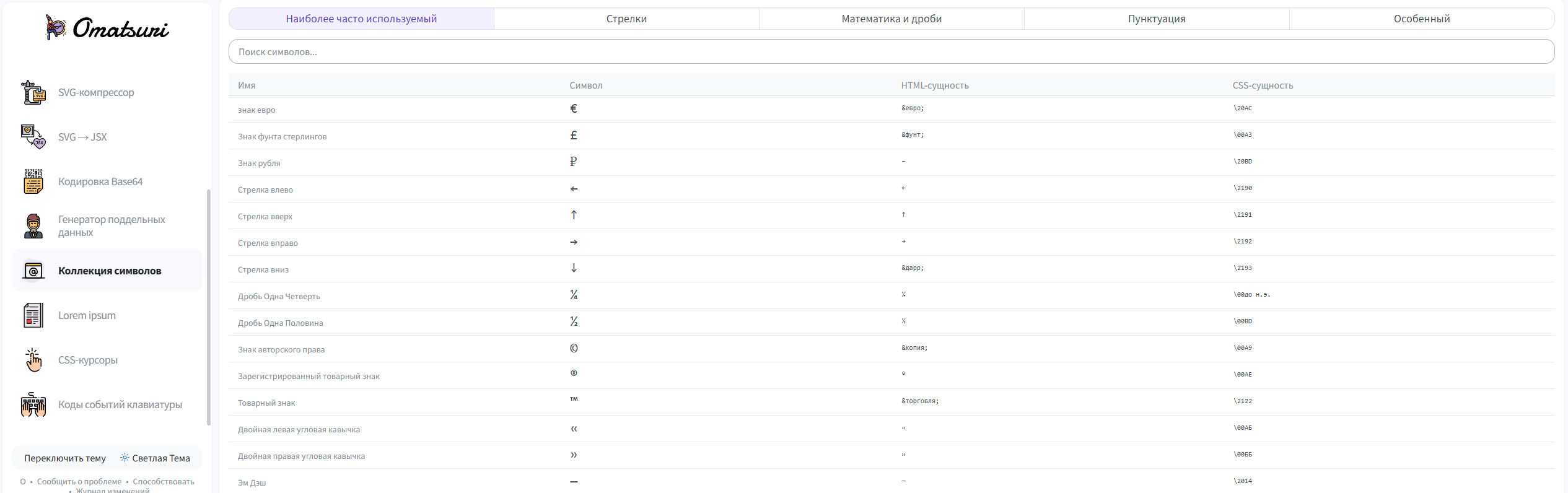
Task: Open the Способствовать link
Action: [164, 481]
